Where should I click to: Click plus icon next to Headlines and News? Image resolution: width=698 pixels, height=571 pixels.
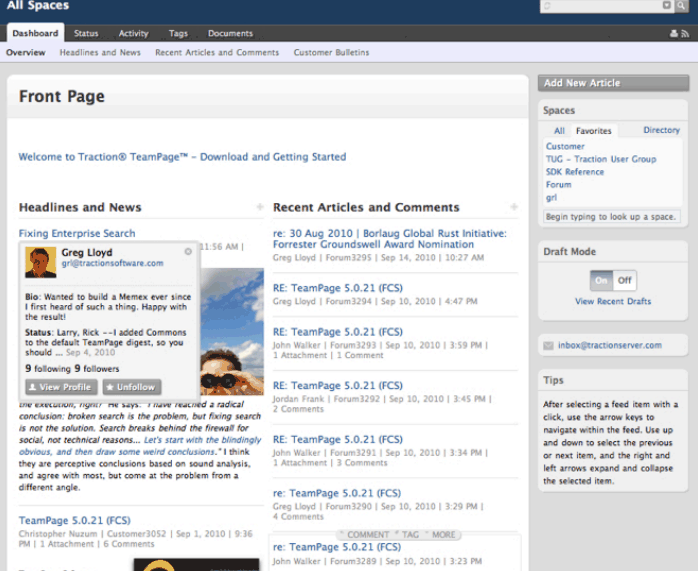coord(260,207)
